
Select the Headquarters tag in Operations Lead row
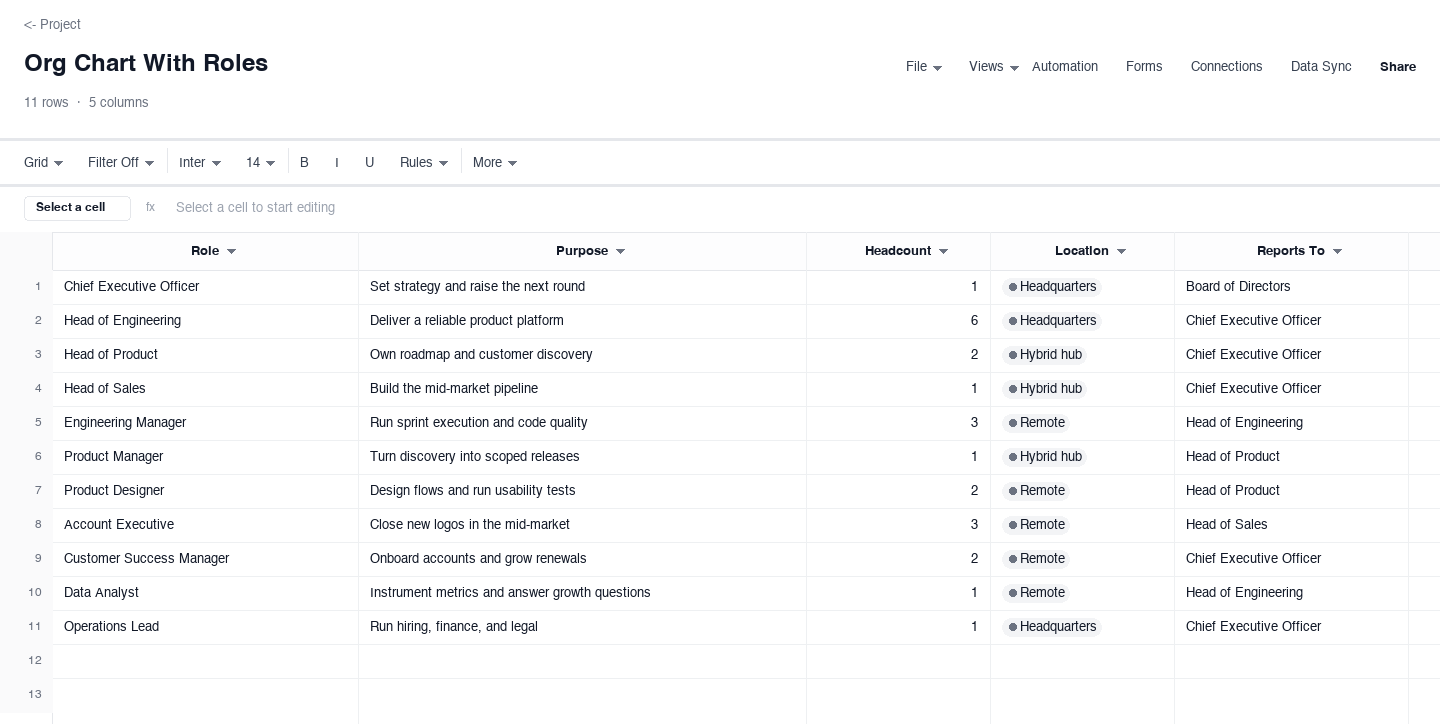1052,627
